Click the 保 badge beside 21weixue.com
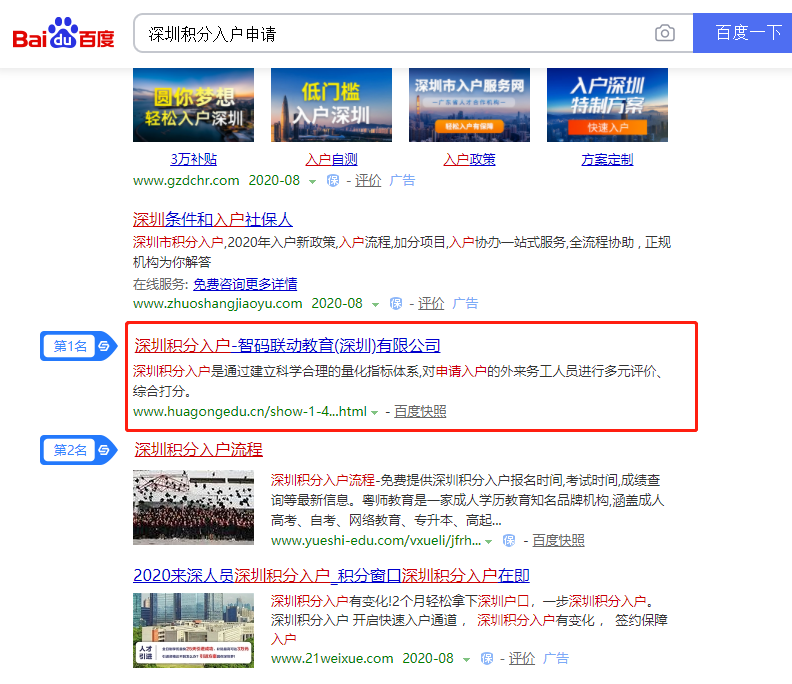This screenshot has height=684, width=792. (487, 658)
